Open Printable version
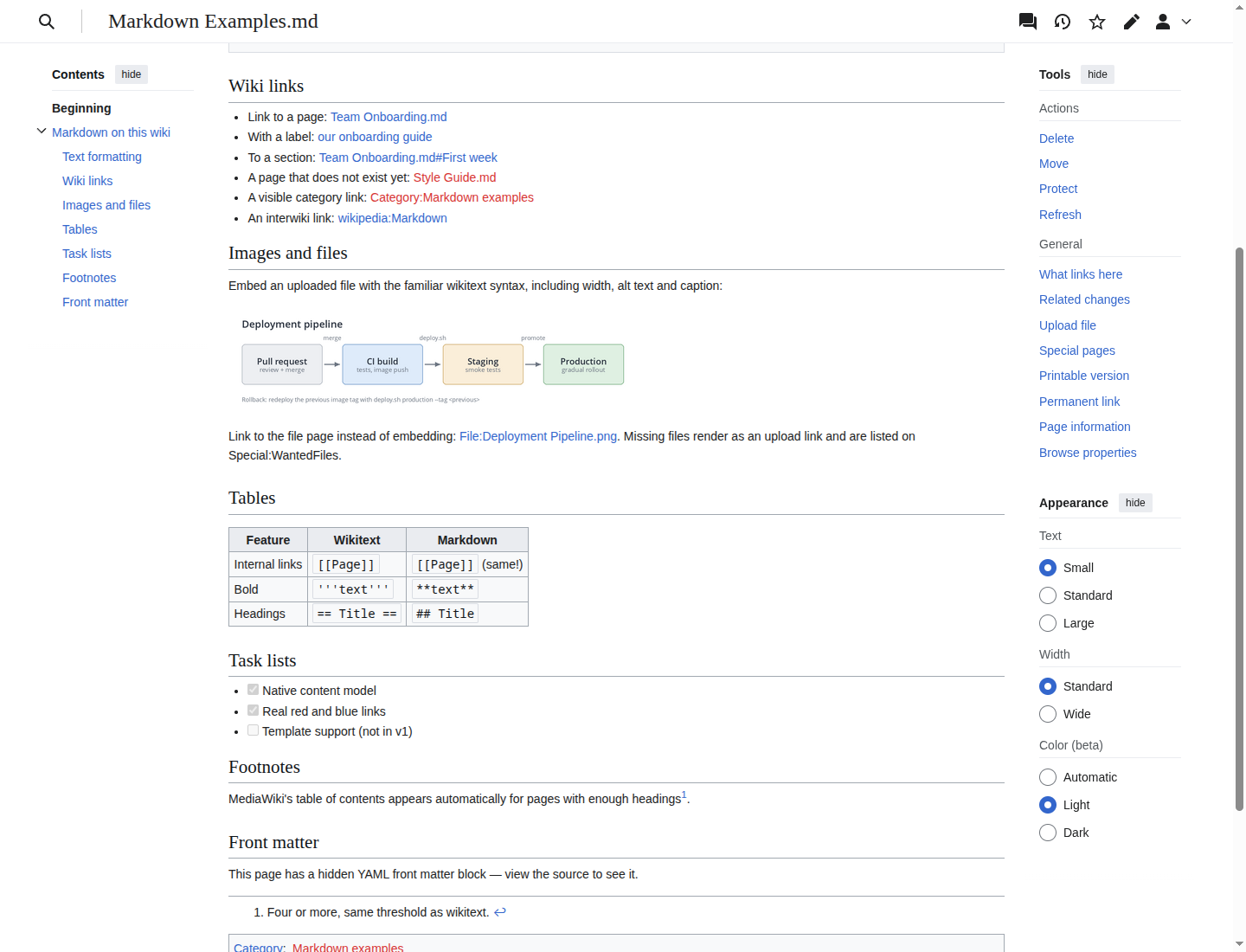Viewport: 1246px width, 952px height. click(x=1084, y=376)
